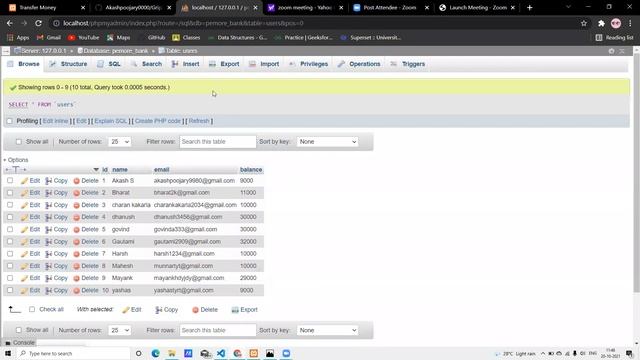Click the Windows taskbar search box
This screenshot has height=360, width=640.
[73, 353]
